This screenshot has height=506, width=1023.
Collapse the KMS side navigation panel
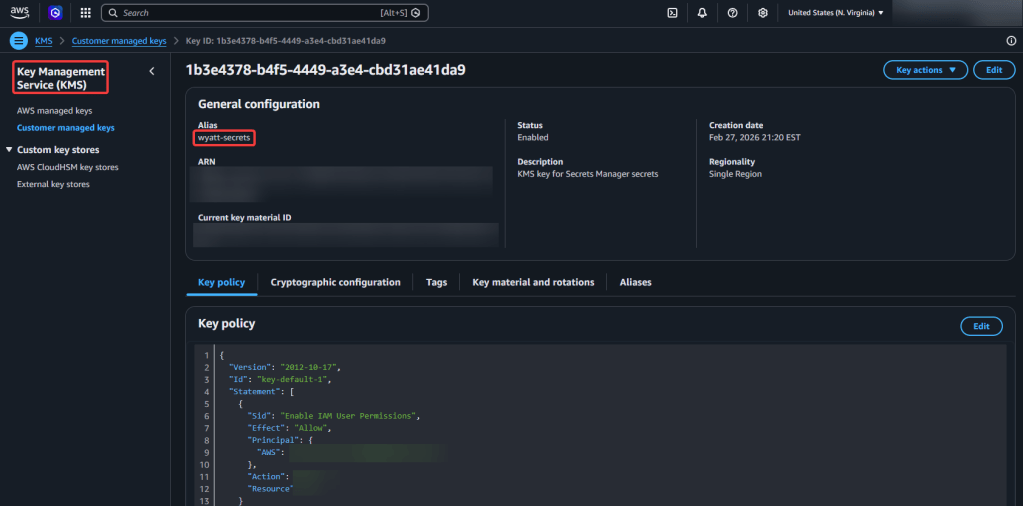tap(152, 71)
